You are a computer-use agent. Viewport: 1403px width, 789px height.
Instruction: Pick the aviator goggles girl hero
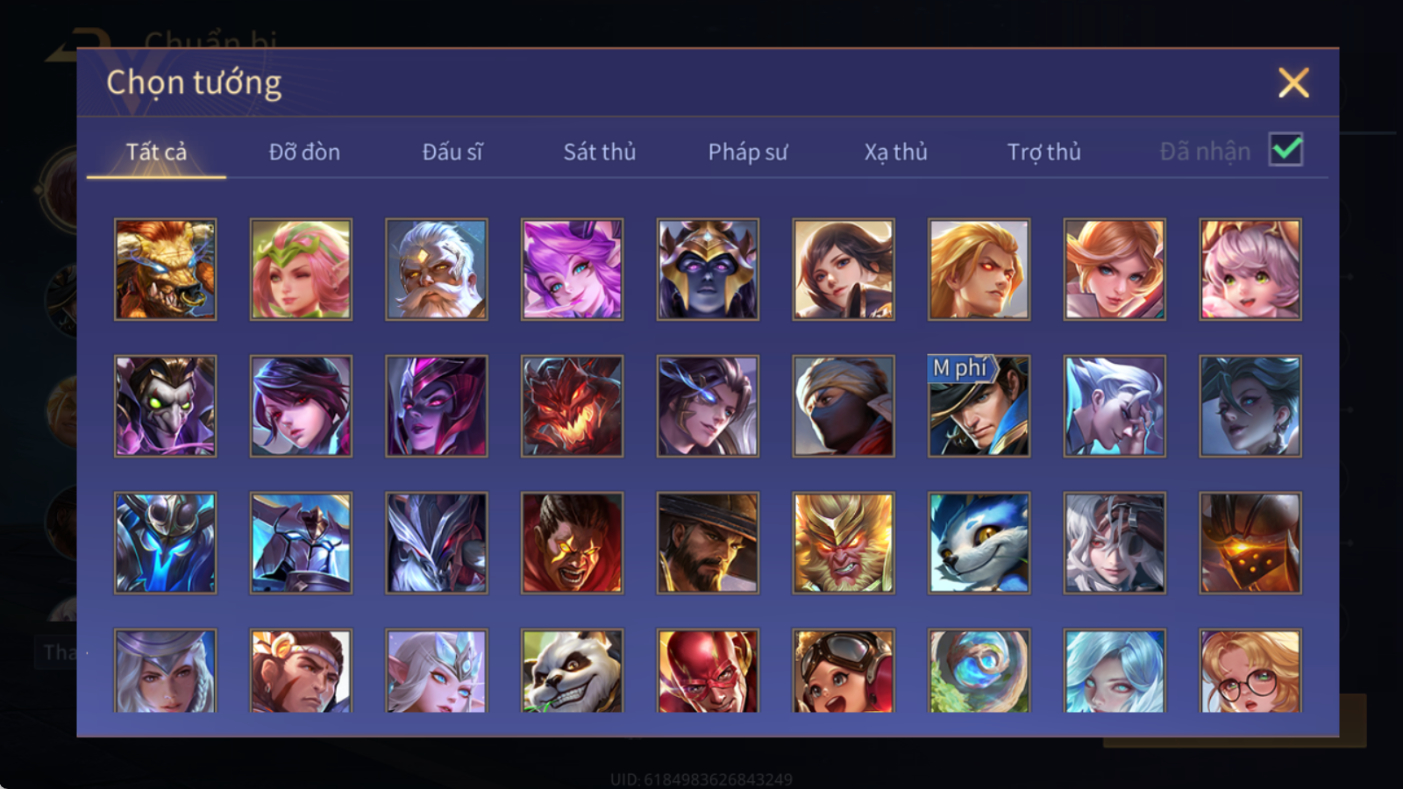click(x=843, y=670)
